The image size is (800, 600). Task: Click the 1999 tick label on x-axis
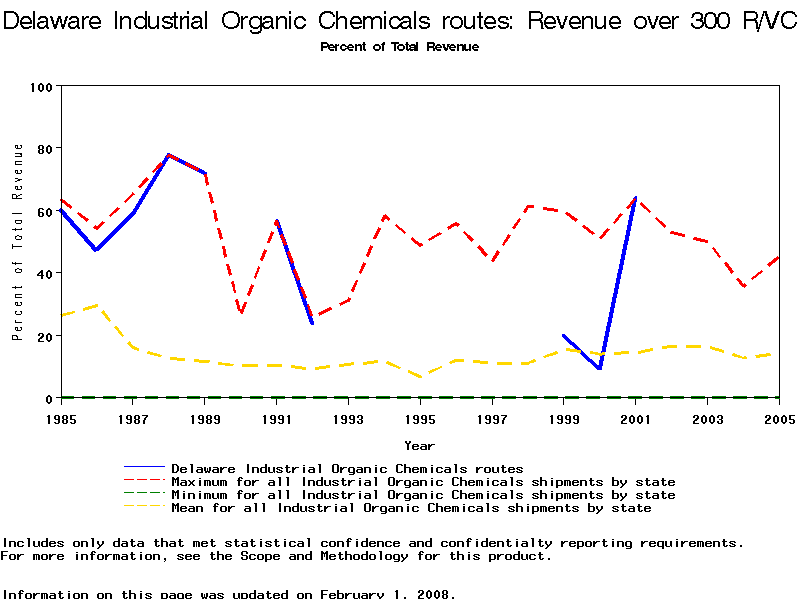coord(563,418)
